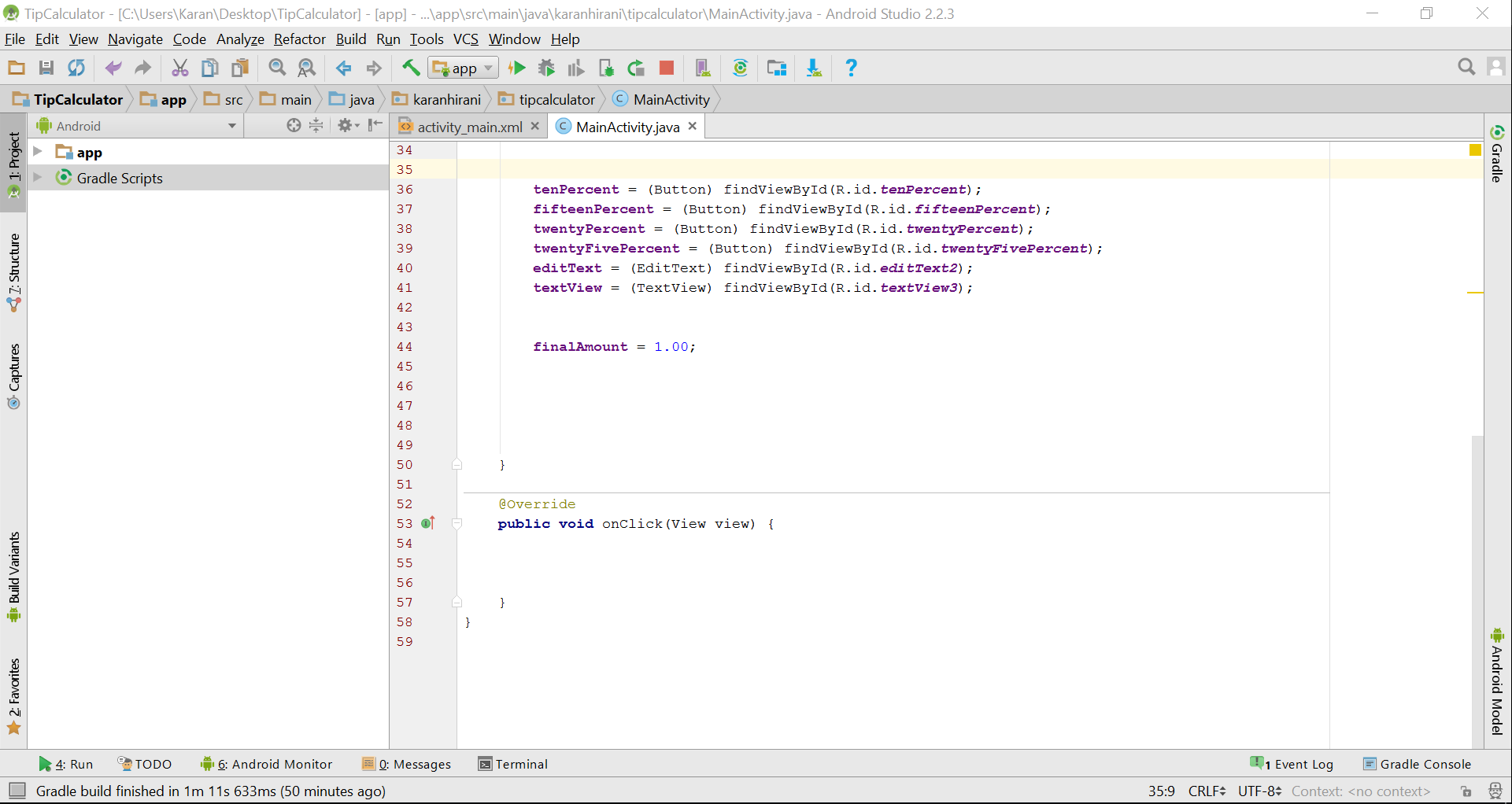Redo the edit using the toolbar arrow
Viewport: 1512px width, 804px height.
(142, 68)
